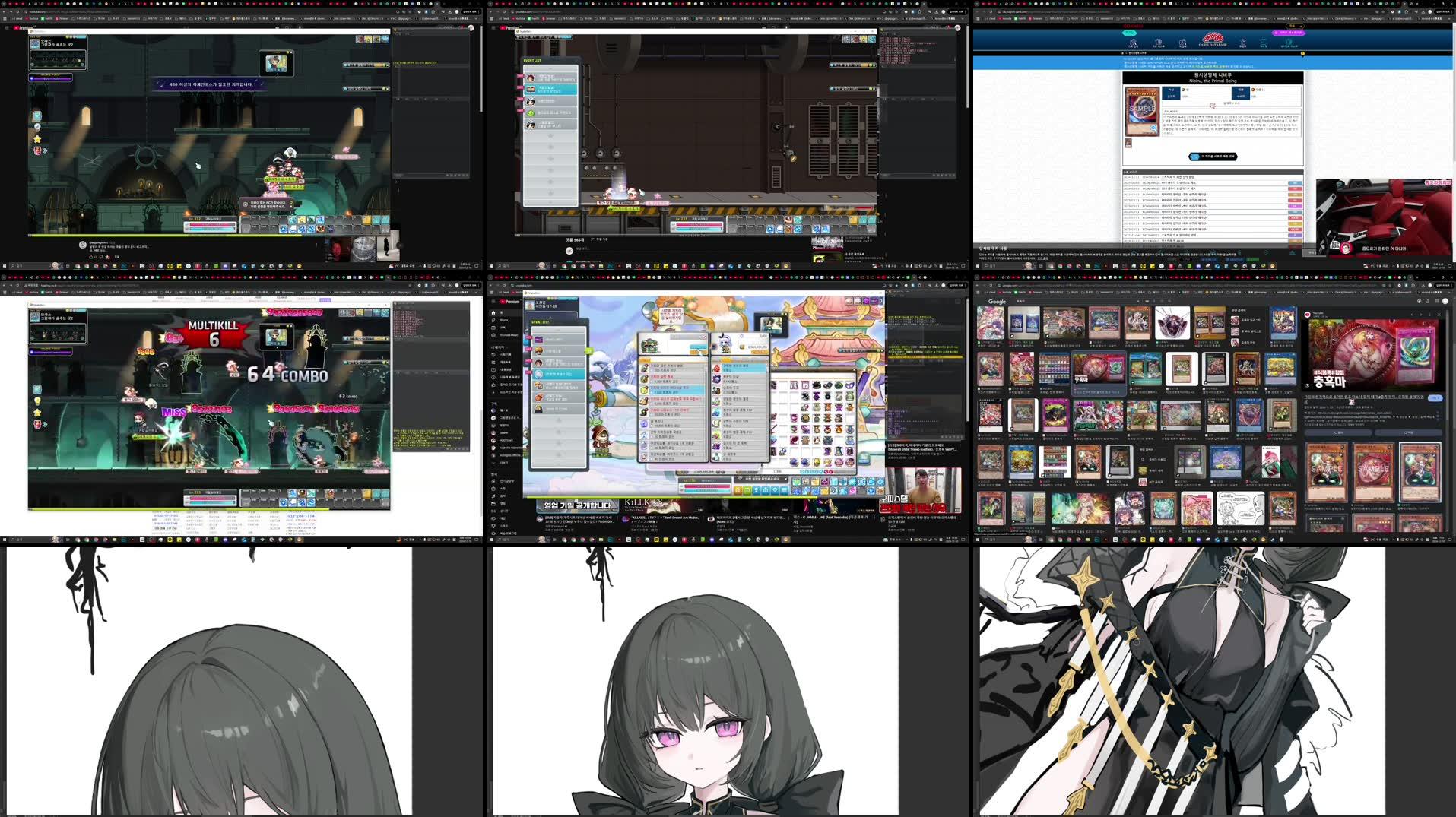Screen dimensions: 1456x817
Task: Click the floating red car interior video overlay
Action: [1384, 217]
